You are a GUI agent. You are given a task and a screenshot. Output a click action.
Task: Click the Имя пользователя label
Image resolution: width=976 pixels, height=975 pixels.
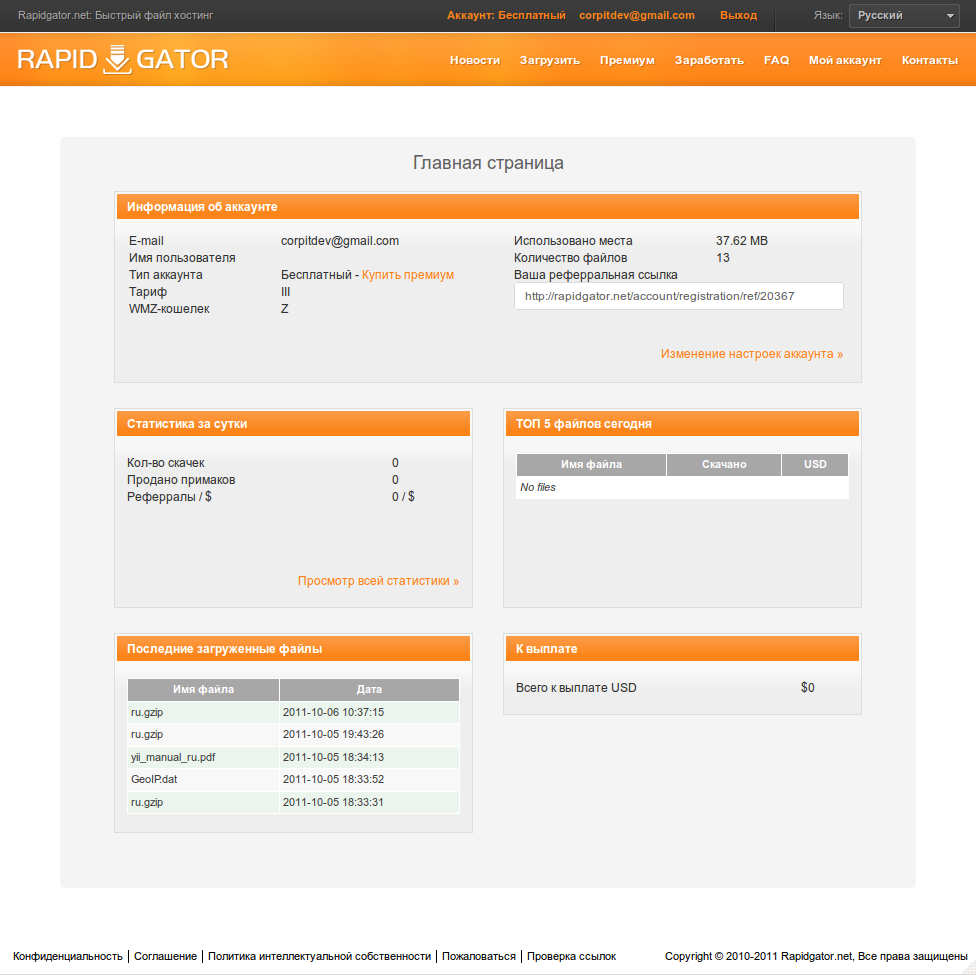182,258
